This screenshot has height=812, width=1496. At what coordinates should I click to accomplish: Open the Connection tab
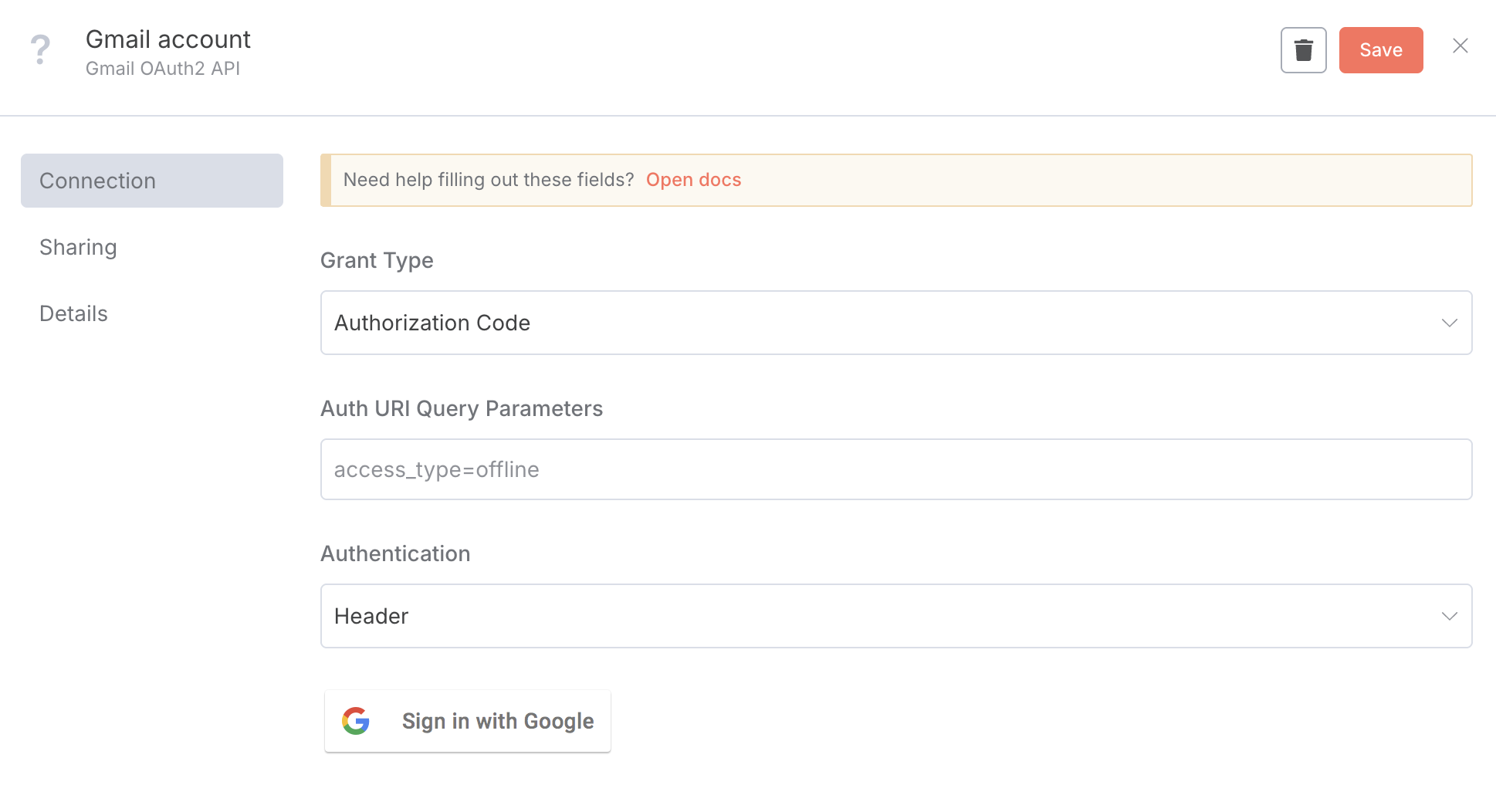pyautogui.click(x=152, y=181)
